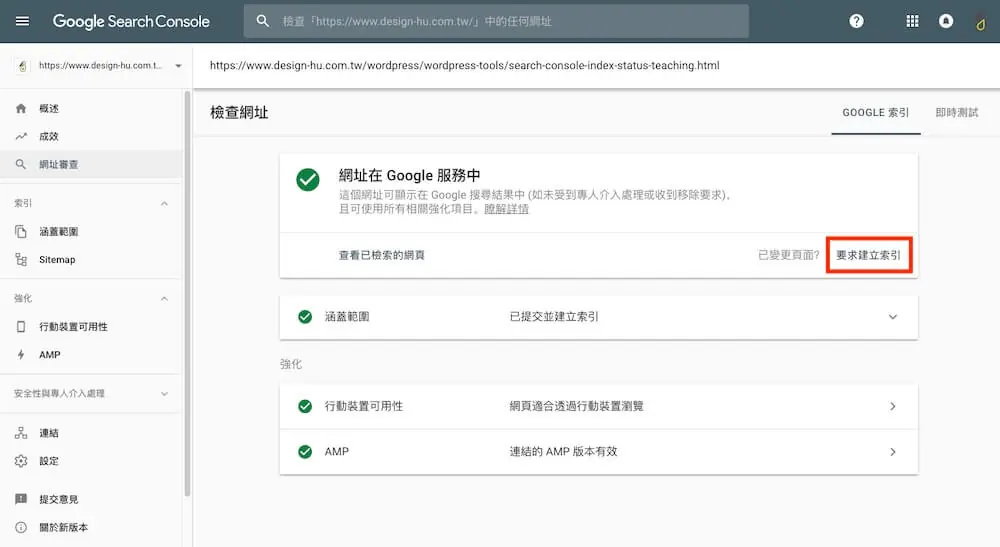Click the green check icon beside 網址在 Google 服務中
The width and height of the screenshot is (1000, 547).
point(307,180)
